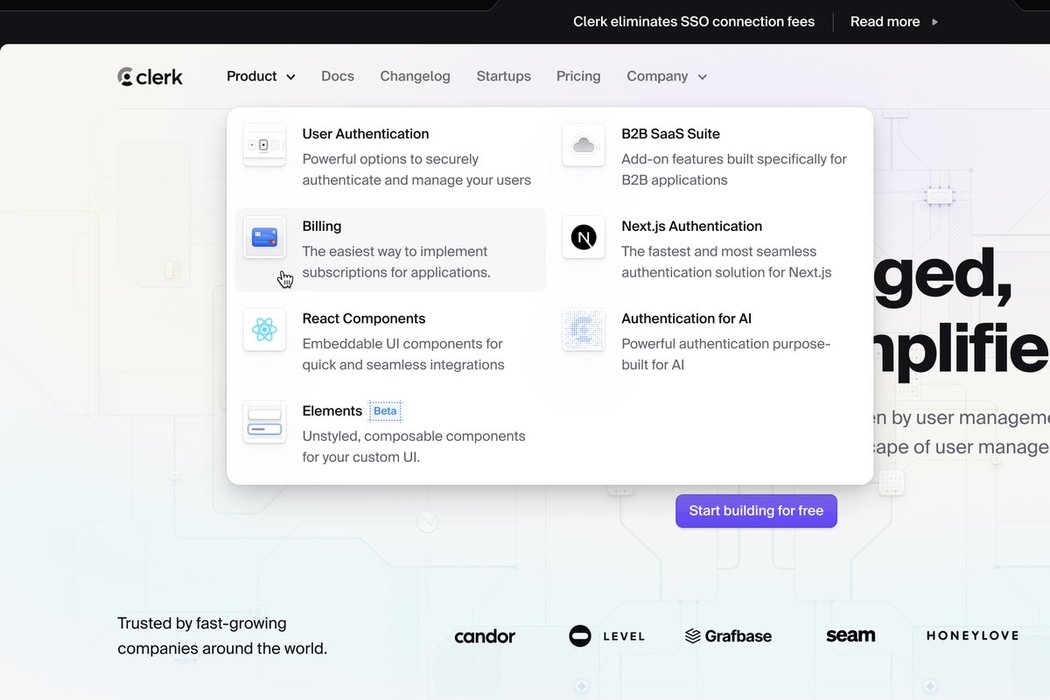Click 'Powerful authentication purpose-' description
The image size is (1050, 700).
[726, 344]
